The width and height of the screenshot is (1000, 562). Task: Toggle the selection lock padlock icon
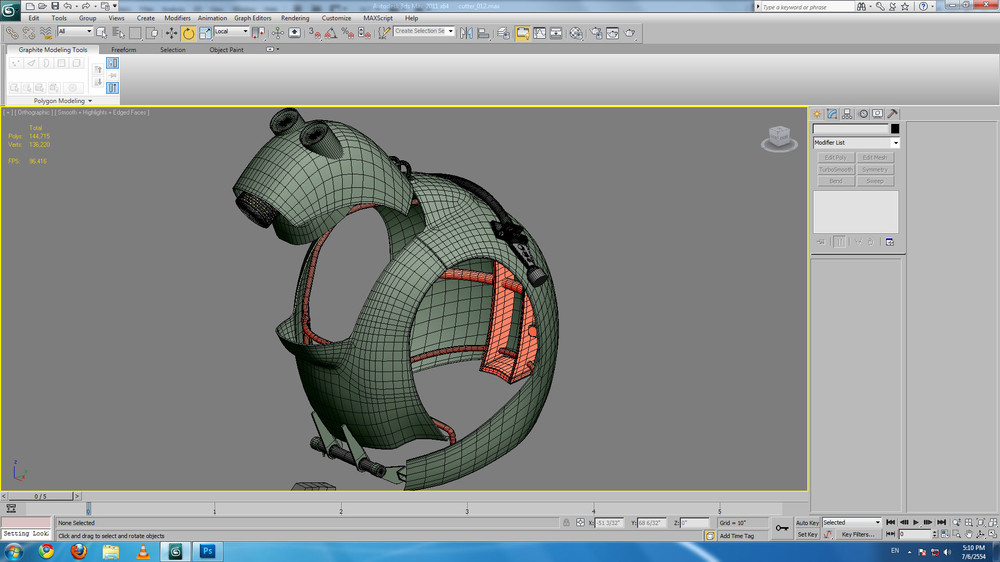[566, 523]
